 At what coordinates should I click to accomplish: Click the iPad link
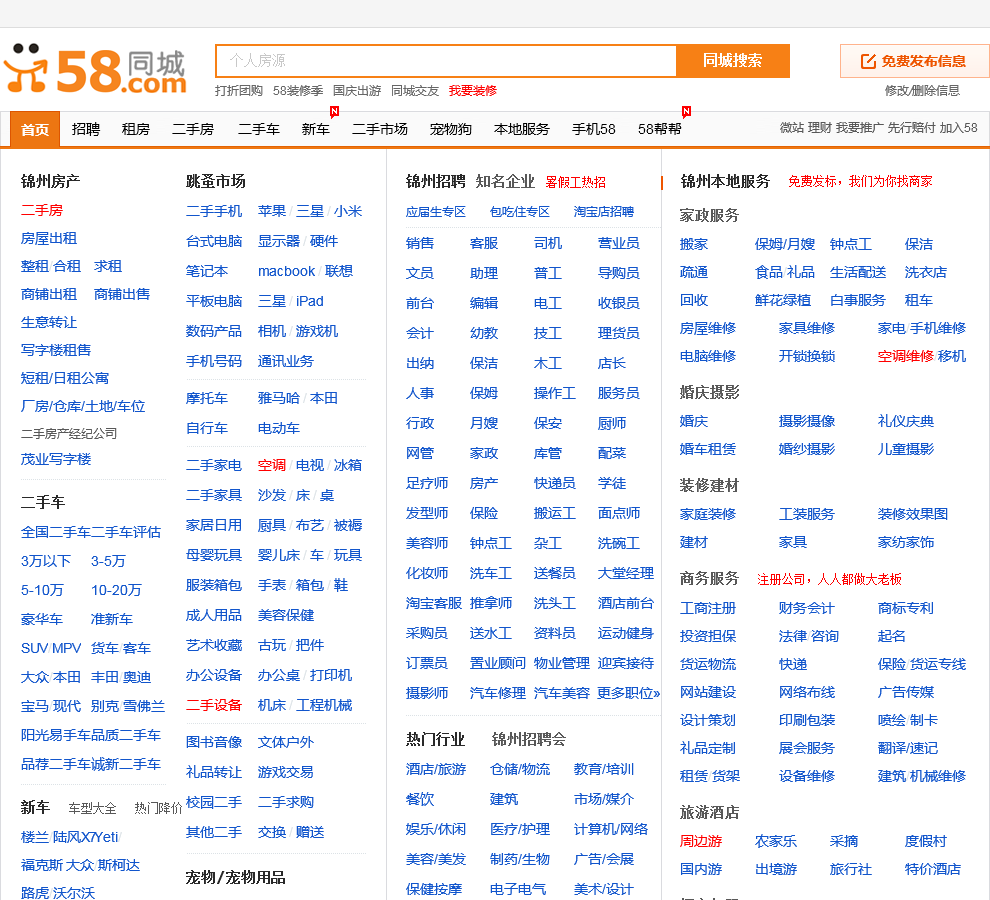[x=309, y=301]
